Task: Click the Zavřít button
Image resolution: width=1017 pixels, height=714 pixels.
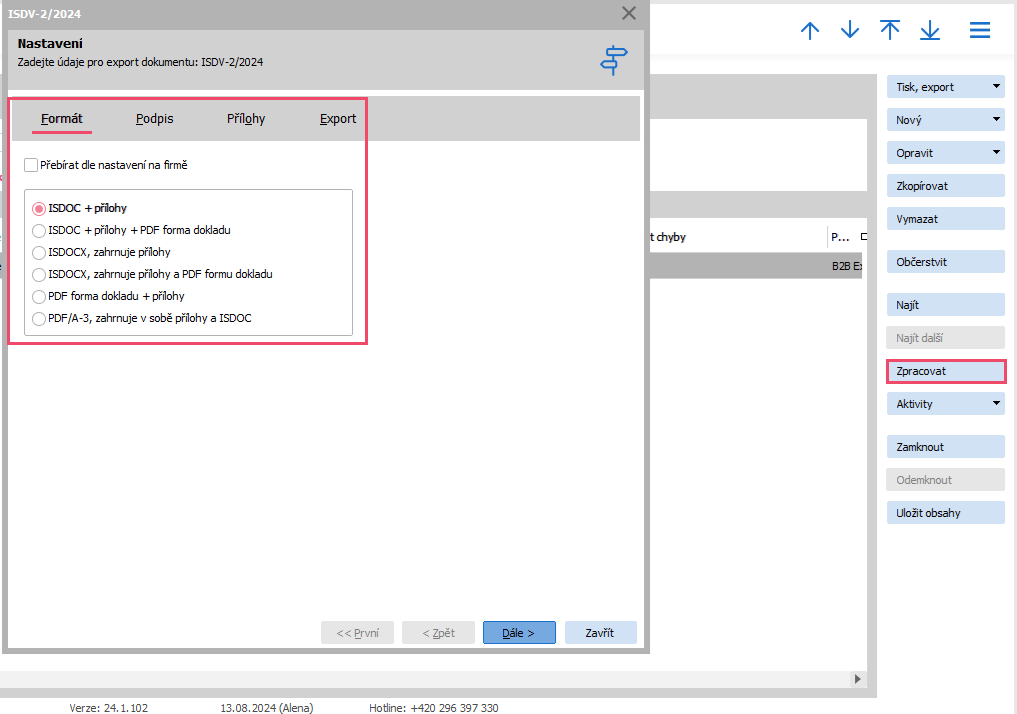Action: click(600, 633)
